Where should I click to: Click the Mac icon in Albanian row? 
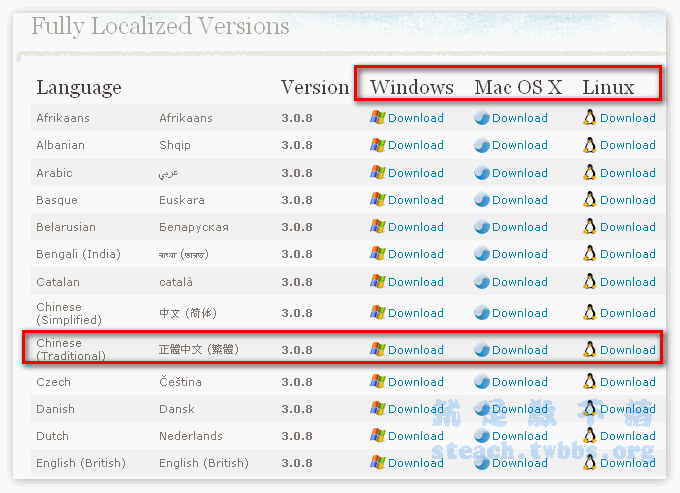482,145
